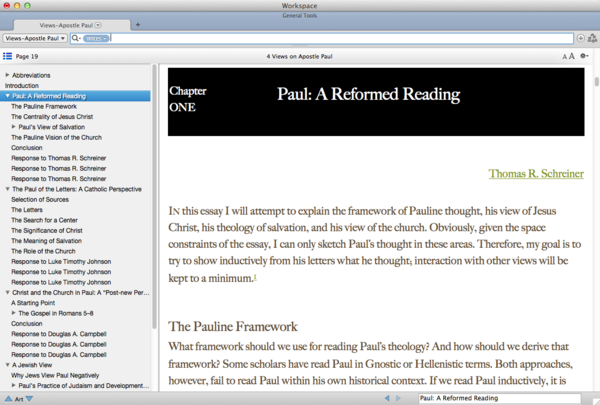
Task: Click The Pauline Framework heading in text
Action: pos(233,326)
